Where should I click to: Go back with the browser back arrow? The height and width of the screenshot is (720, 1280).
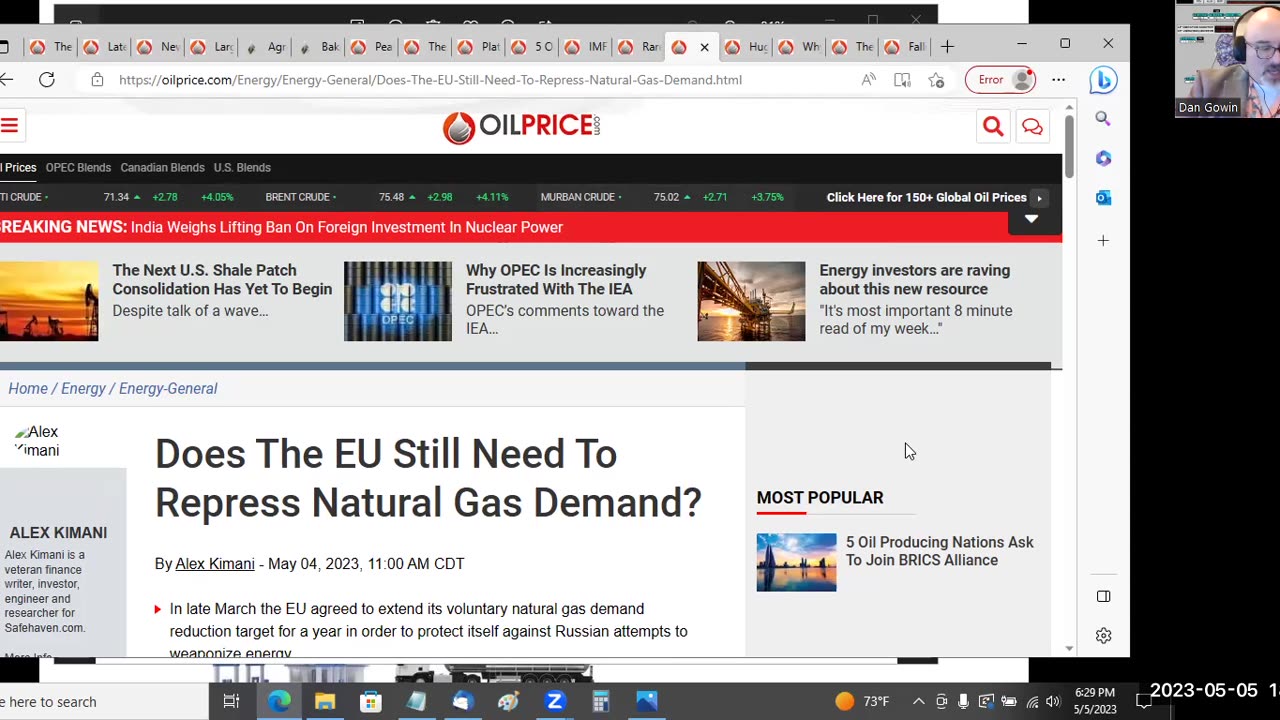7,80
